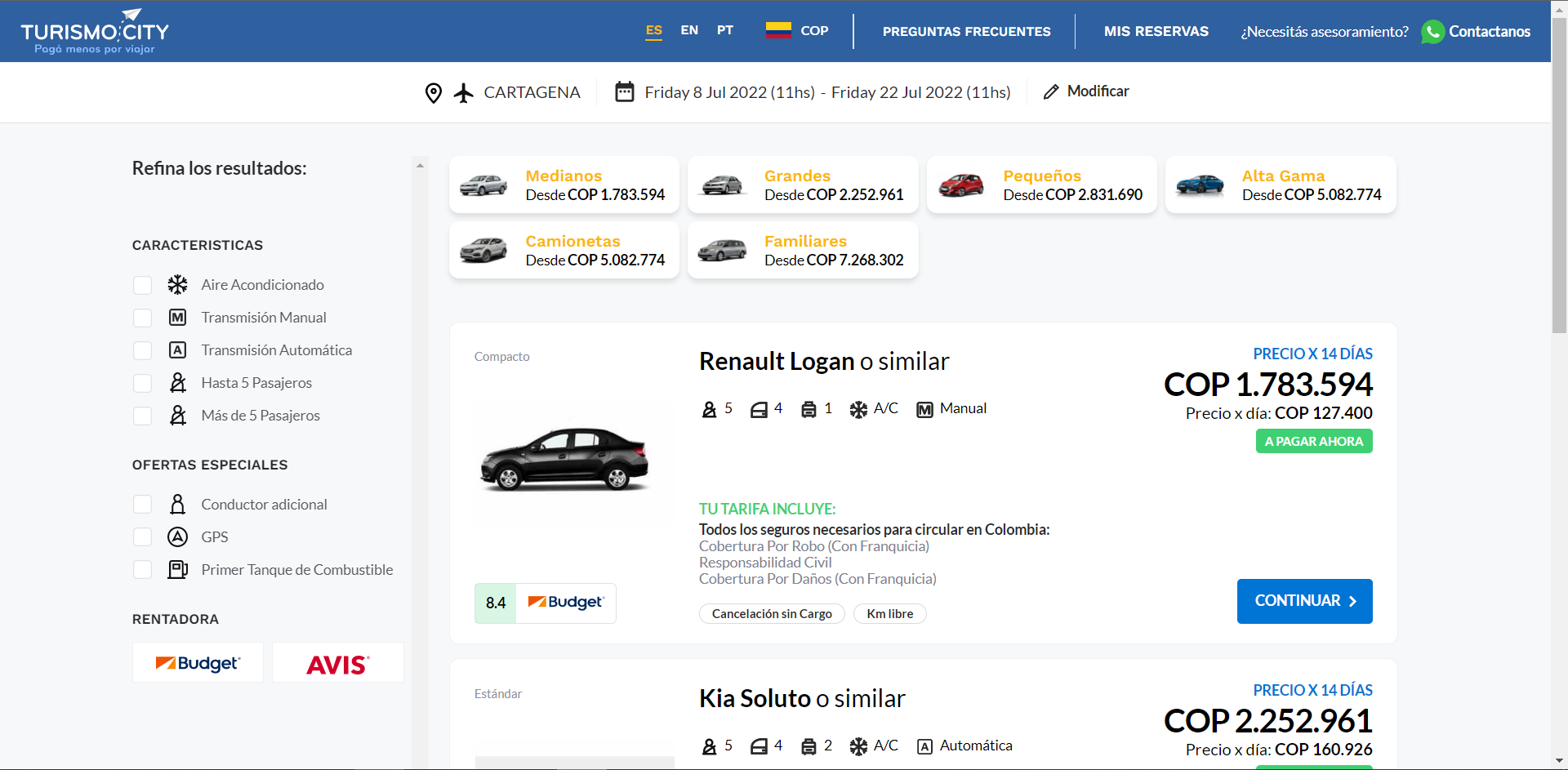Check Primer Tanque de Combustible option
Viewport: 1568px width, 770px height.
click(x=142, y=570)
